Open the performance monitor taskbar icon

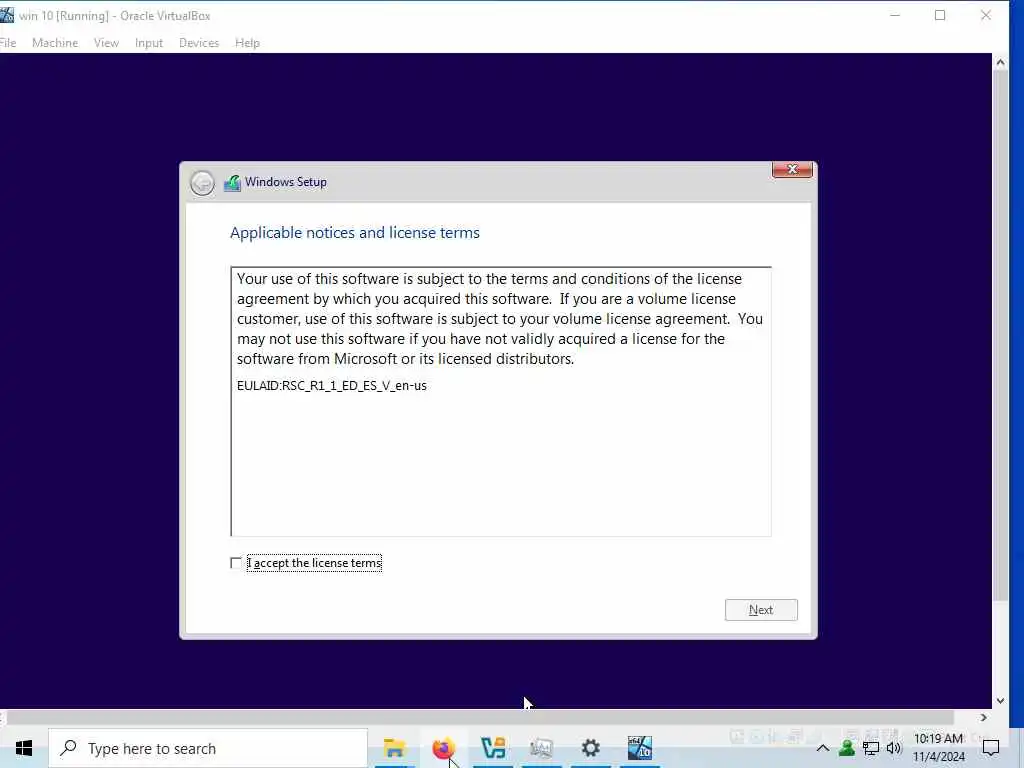541,748
